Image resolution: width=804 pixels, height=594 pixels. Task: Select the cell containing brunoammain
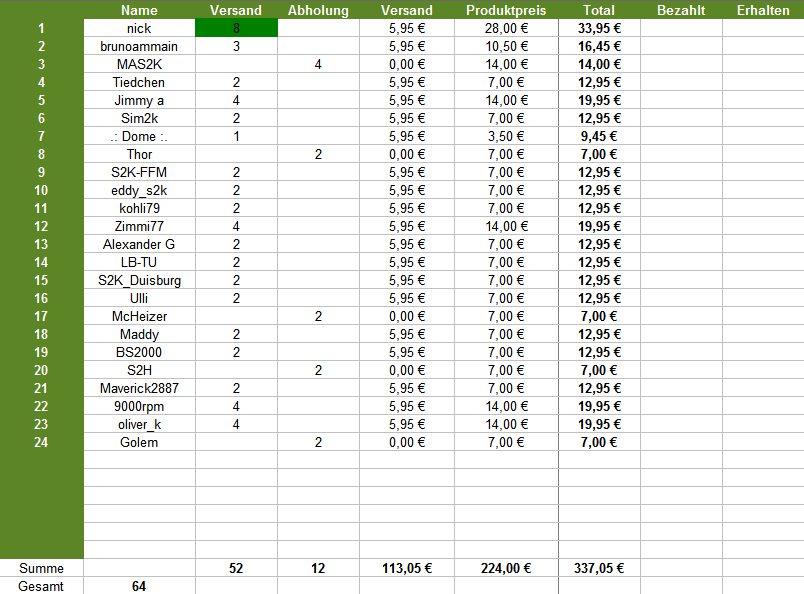[139, 46]
